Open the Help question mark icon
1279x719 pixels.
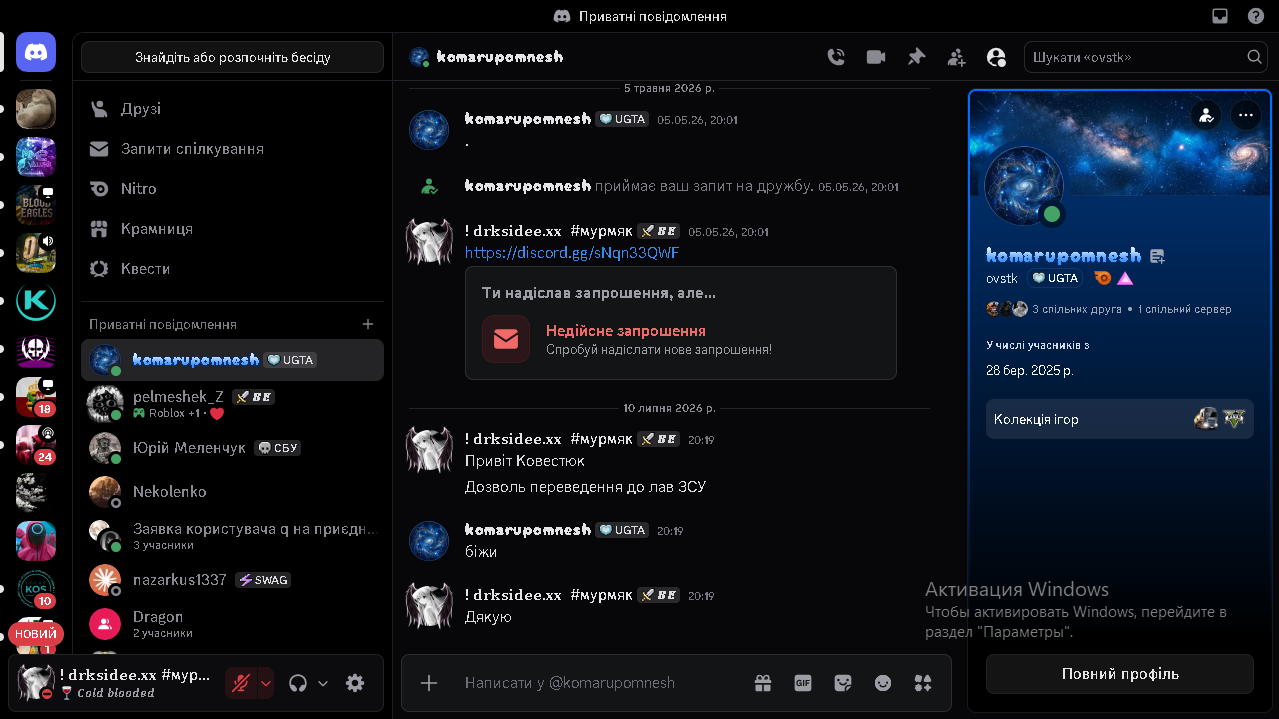tap(1256, 16)
